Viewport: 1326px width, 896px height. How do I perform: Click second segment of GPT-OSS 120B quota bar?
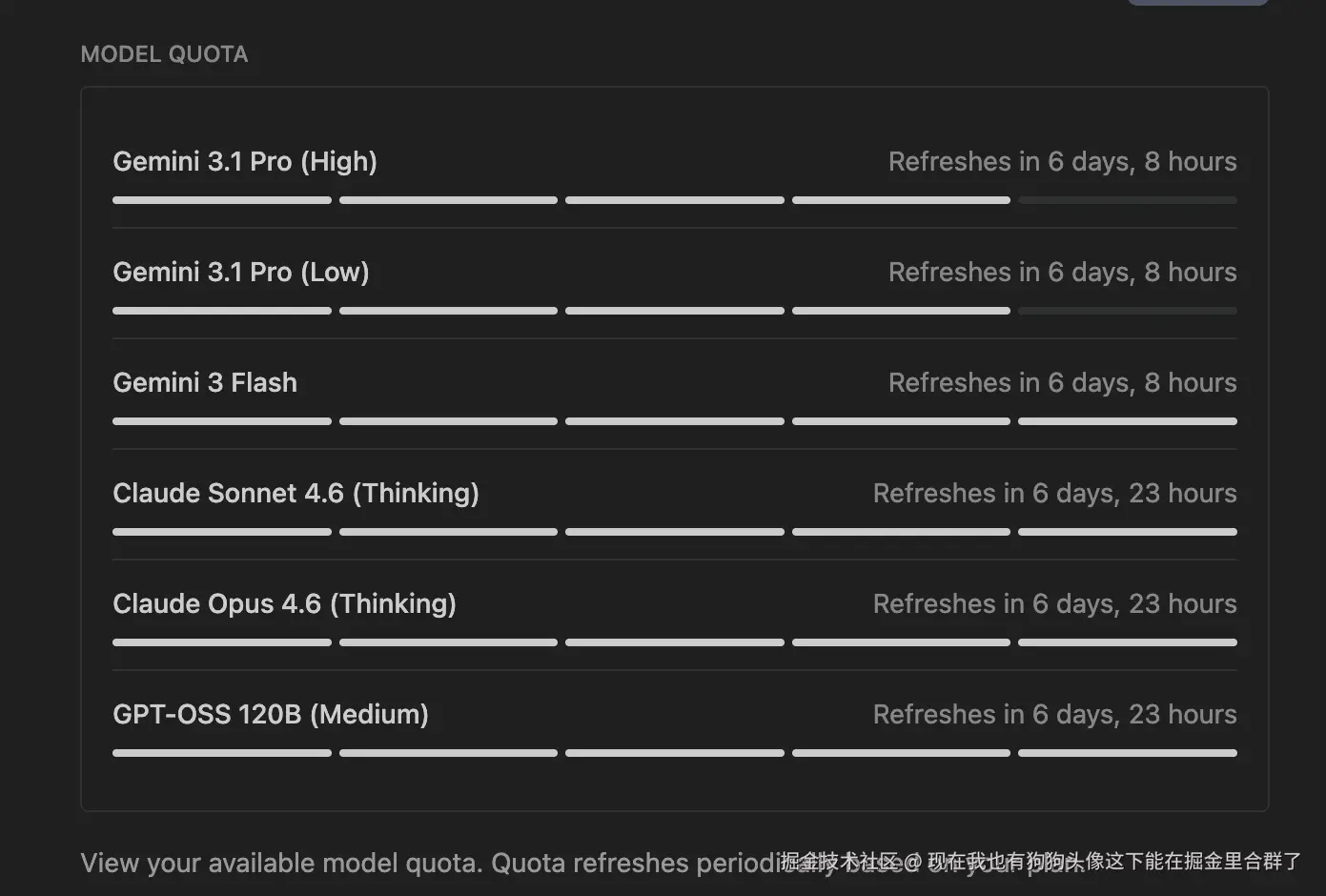click(448, 753)
